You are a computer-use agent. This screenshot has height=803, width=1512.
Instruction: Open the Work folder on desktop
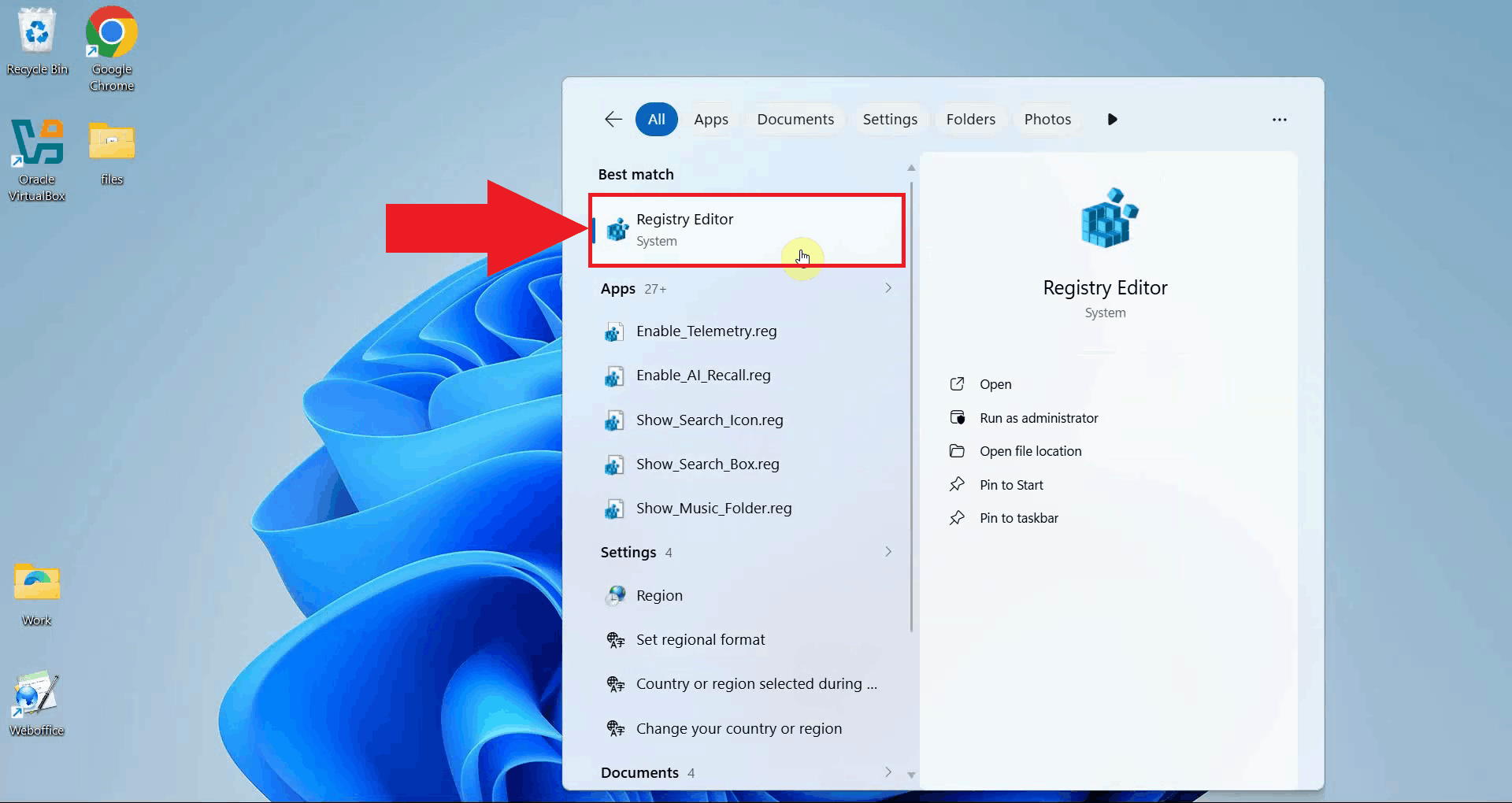click(x=35, y=583)
